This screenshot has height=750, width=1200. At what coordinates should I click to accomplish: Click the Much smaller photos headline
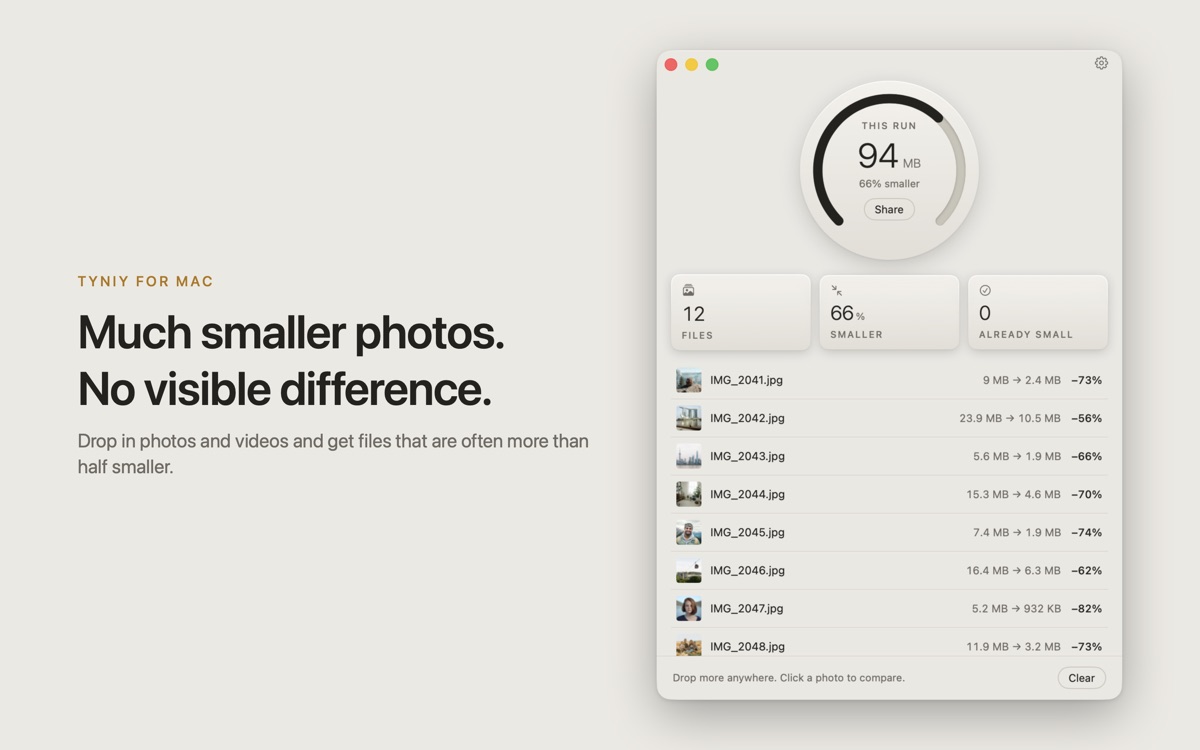291,333
